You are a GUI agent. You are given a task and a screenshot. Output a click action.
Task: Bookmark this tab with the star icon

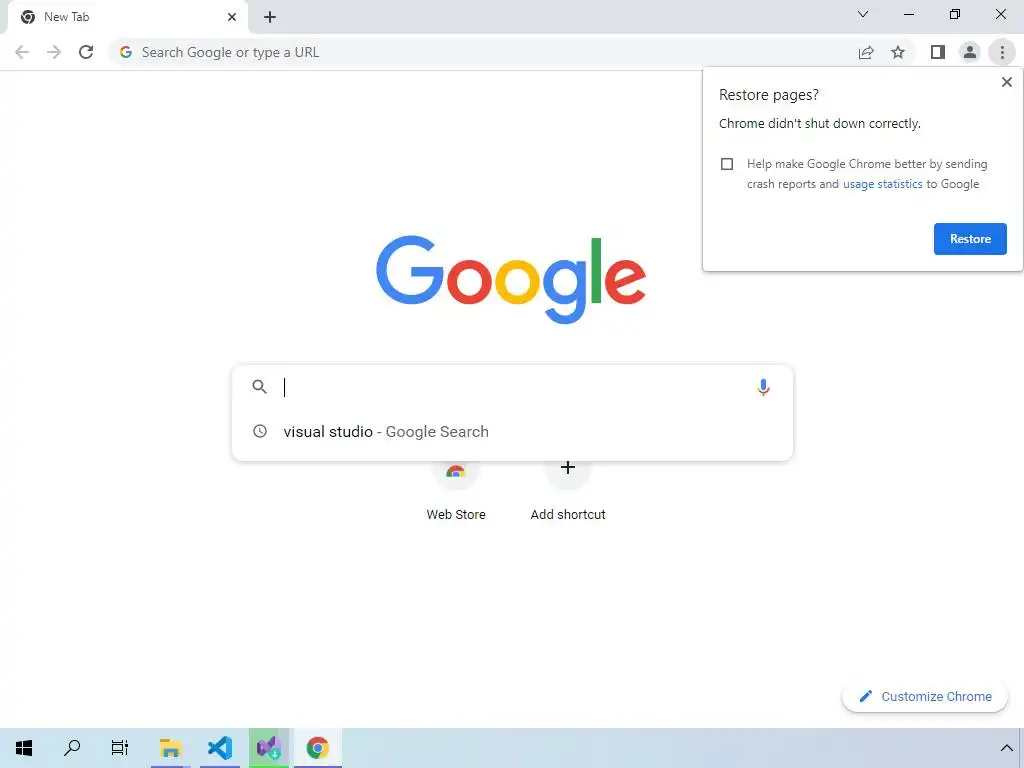898,52
